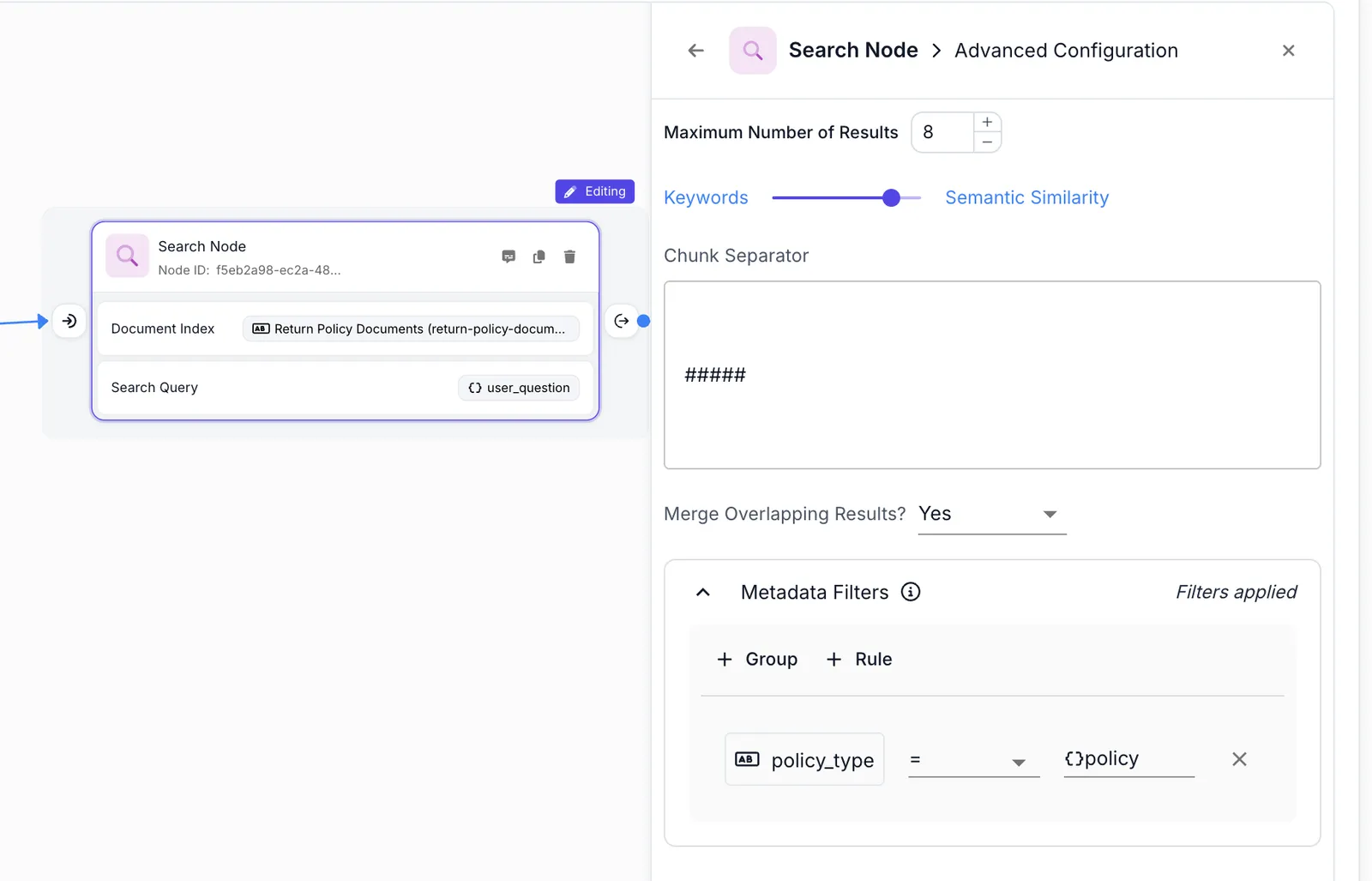Image resolution: width=1372 pixels, height=881 pixels.
Task: Click the Editing badge
Action: [594, 191]
